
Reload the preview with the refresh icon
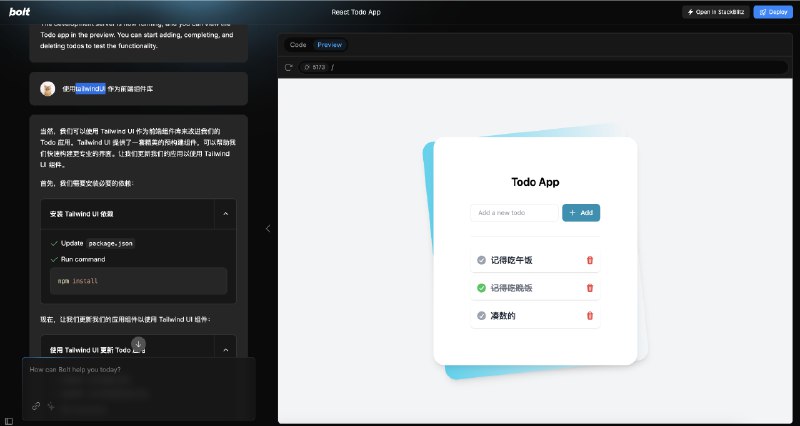[288, 67]
